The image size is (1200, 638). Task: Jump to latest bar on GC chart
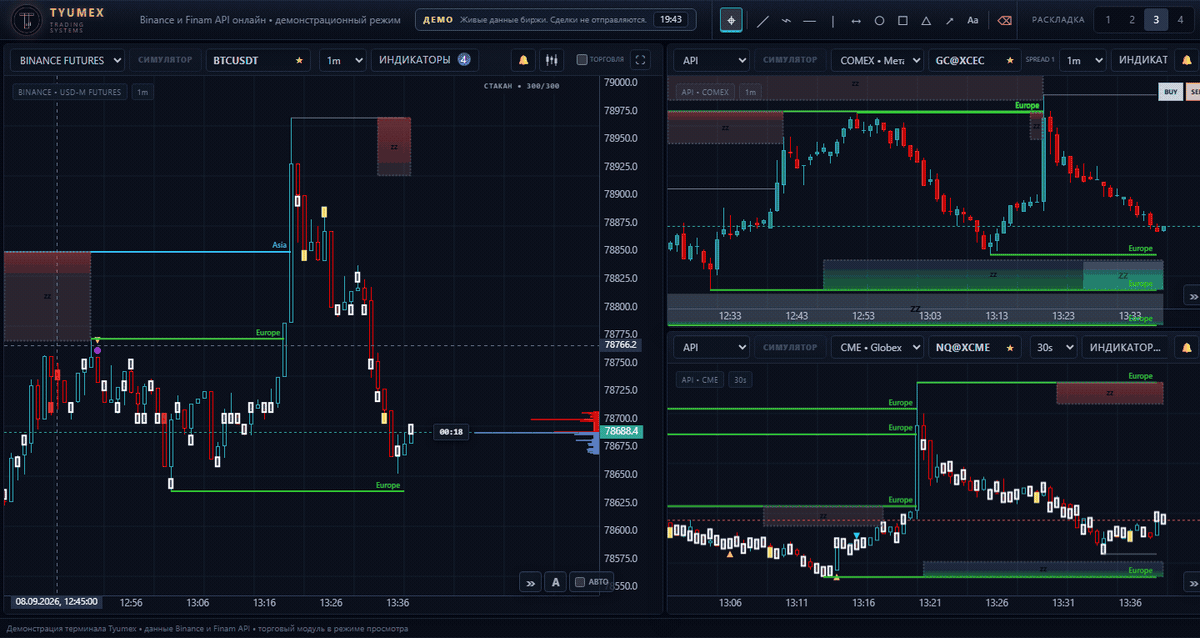pyautogui.click(x=1191, y=296)
